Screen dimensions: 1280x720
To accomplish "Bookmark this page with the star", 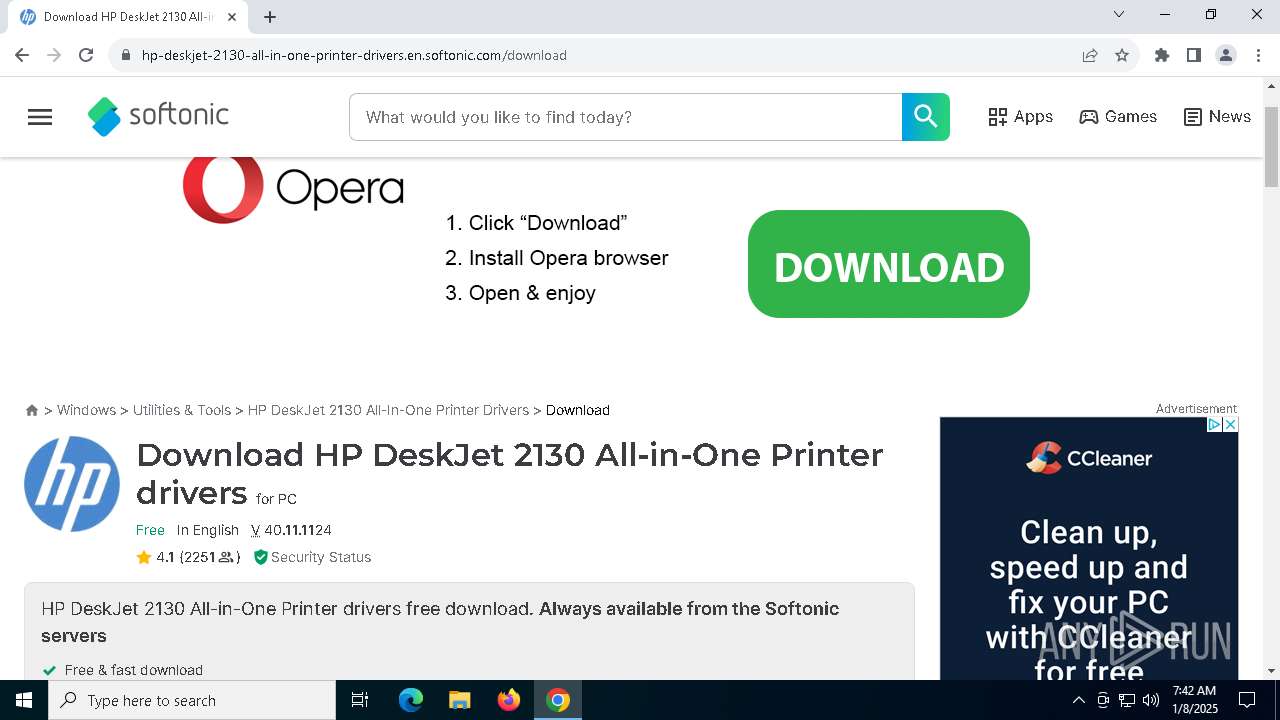I will pyautogui.click(x=1122, y=55).
